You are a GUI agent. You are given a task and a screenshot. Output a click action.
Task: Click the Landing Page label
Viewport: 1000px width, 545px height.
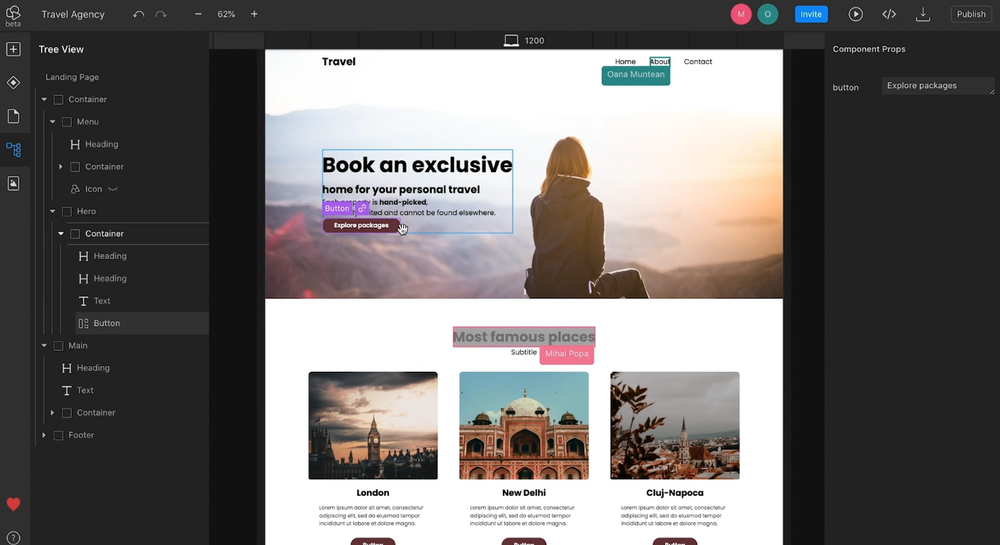click(x=72, y=77)
